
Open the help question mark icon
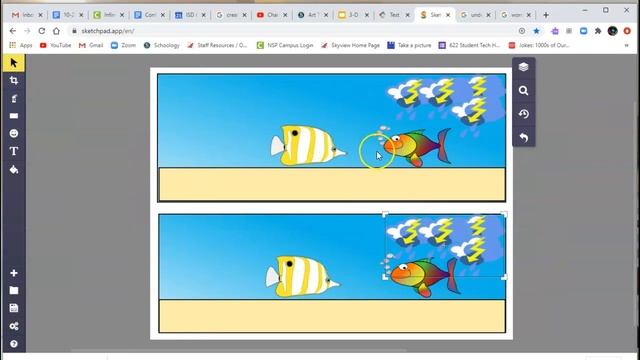pos(13,344)
